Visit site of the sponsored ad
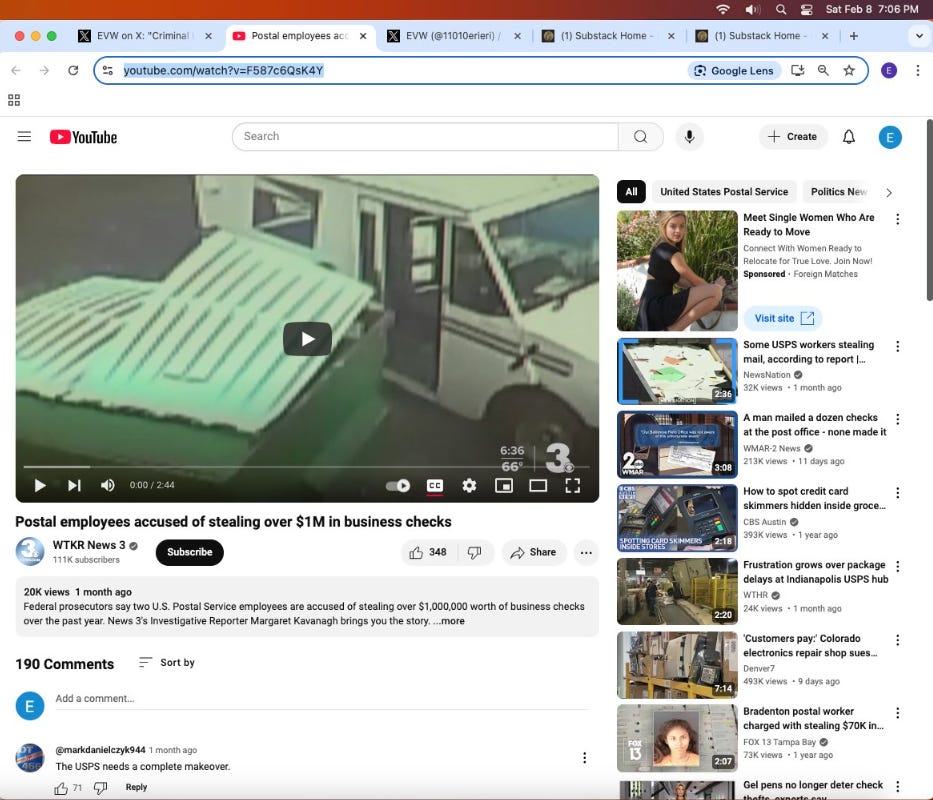 point(783,318)
